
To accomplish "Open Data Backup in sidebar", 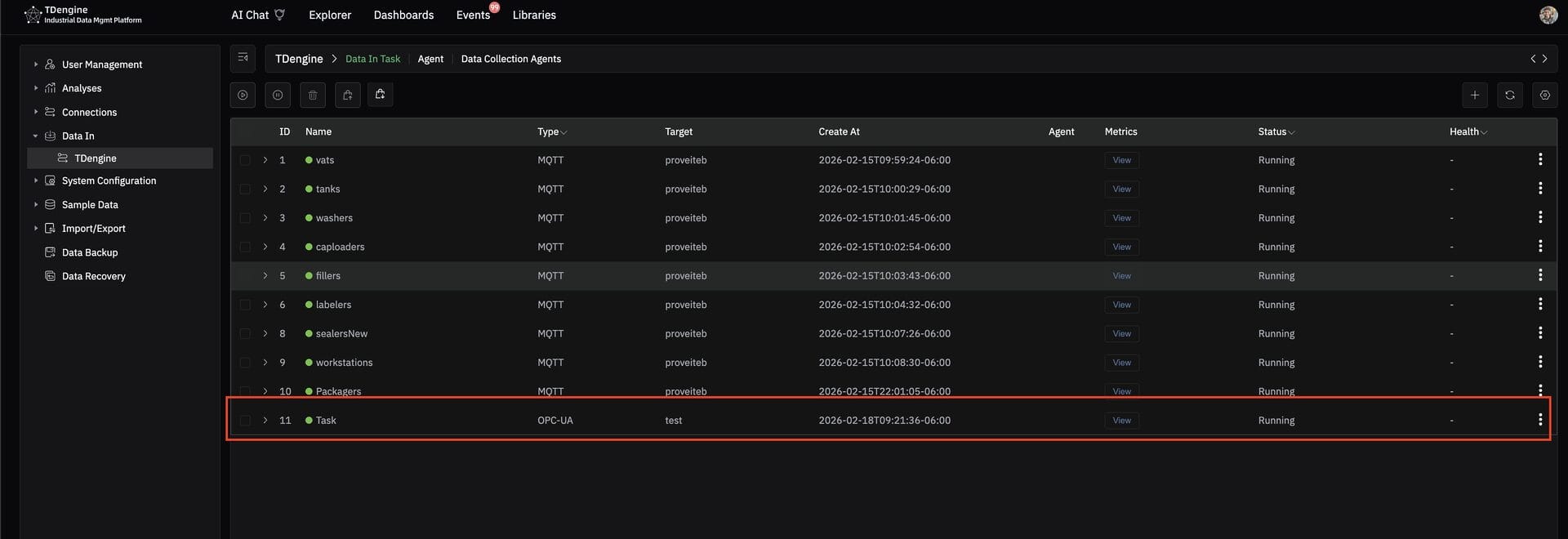I will (90, 252).
